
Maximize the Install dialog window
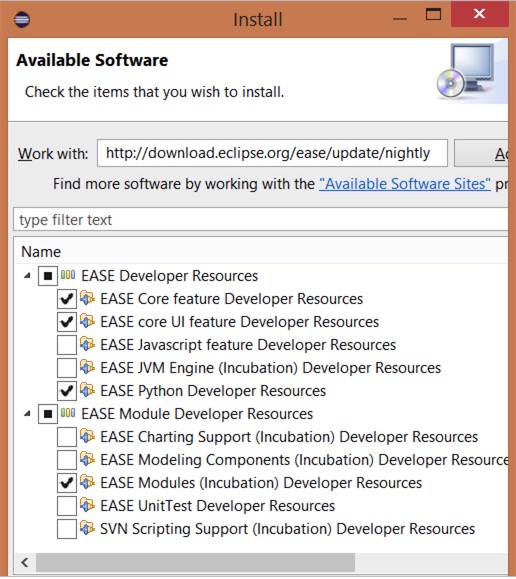click(x=433, y=14)
